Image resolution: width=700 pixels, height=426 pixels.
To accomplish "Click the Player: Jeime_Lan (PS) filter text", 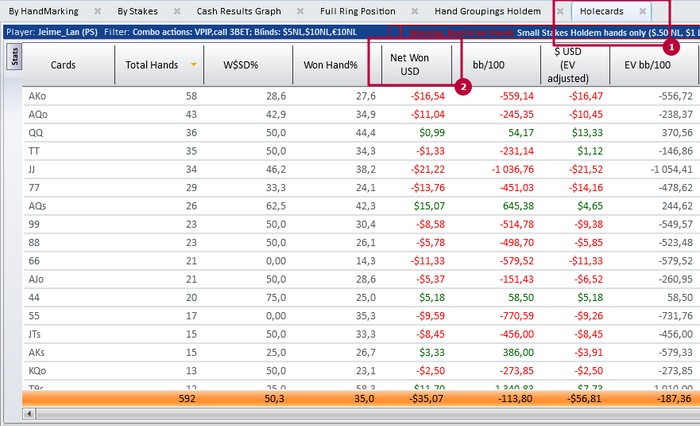I will click(52, 32).
